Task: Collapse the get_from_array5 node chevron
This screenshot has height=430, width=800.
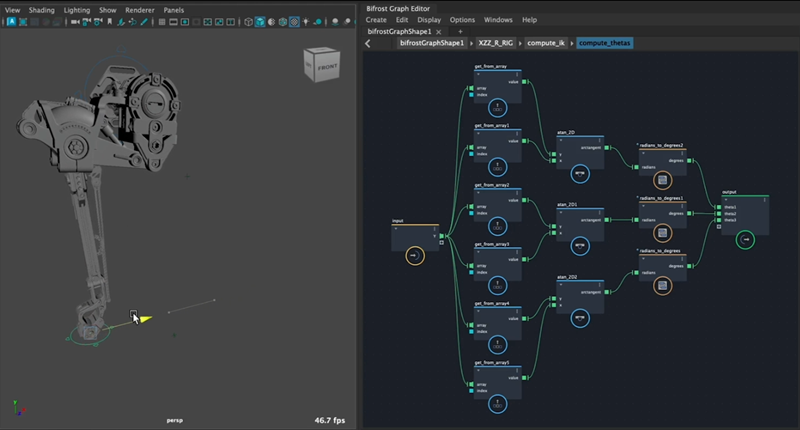Action: pyautogui.click(x=478, y=370)
